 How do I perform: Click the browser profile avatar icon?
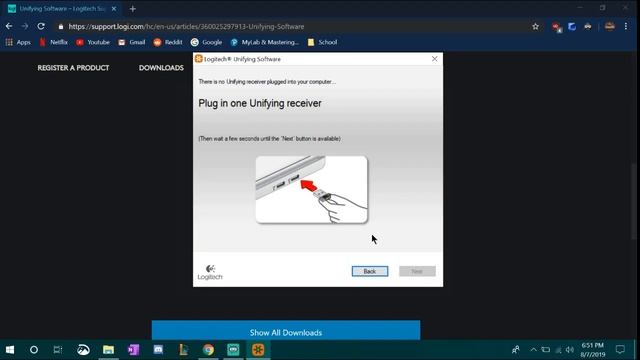click(x=610, y=27)
